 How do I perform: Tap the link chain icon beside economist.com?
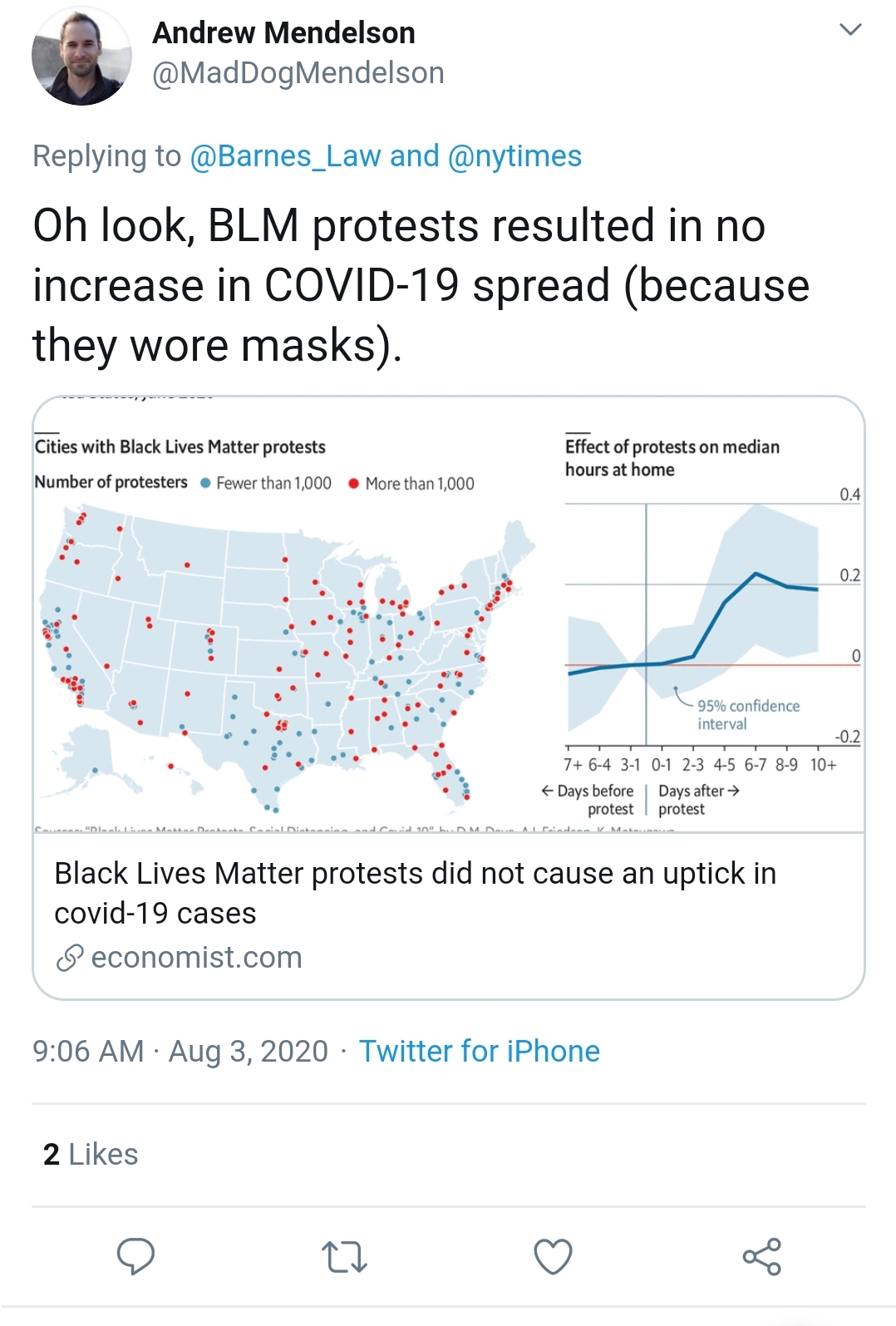70,959
